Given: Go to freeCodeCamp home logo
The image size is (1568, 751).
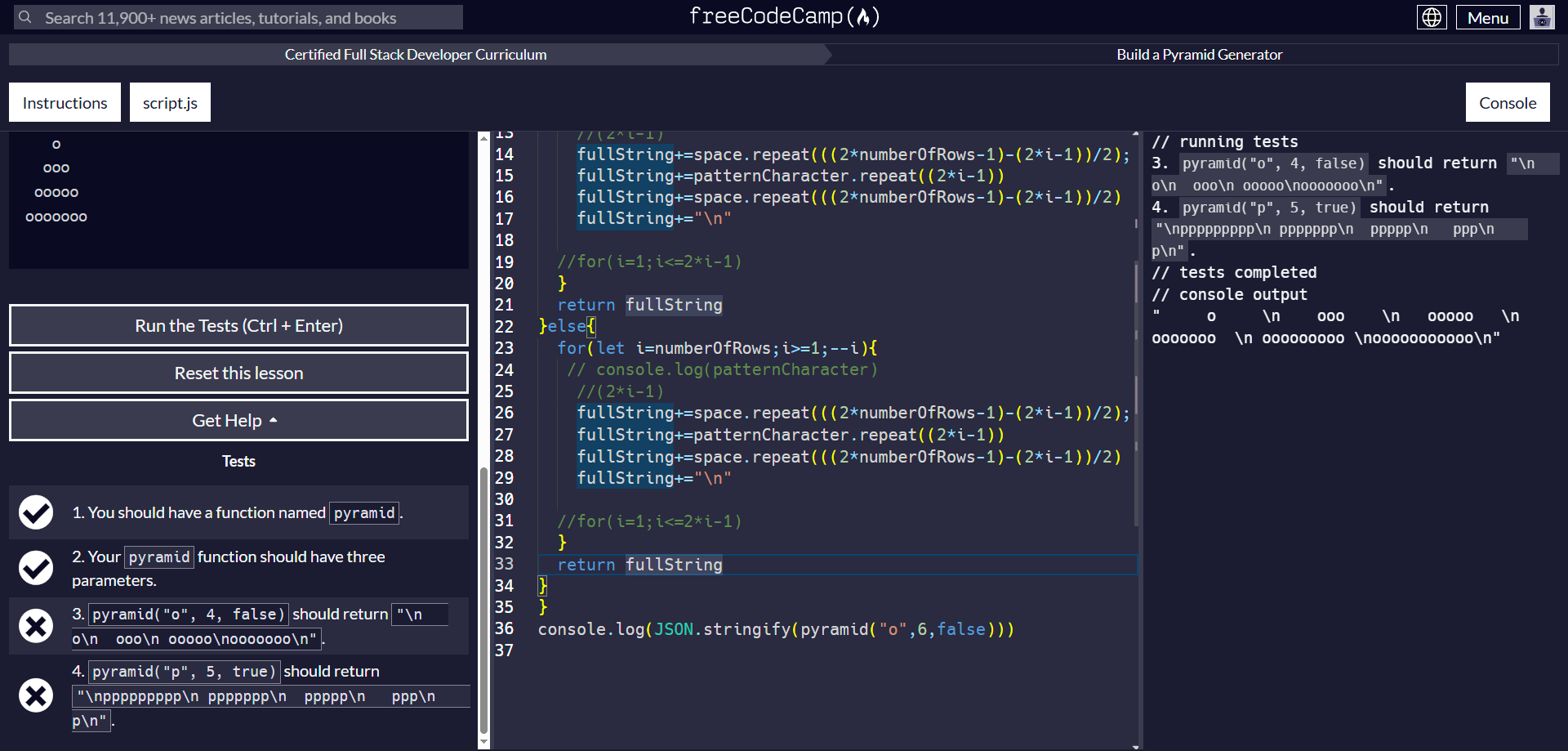Looking at the screenshot, I should pyautogui.click(x=784, y=16).
